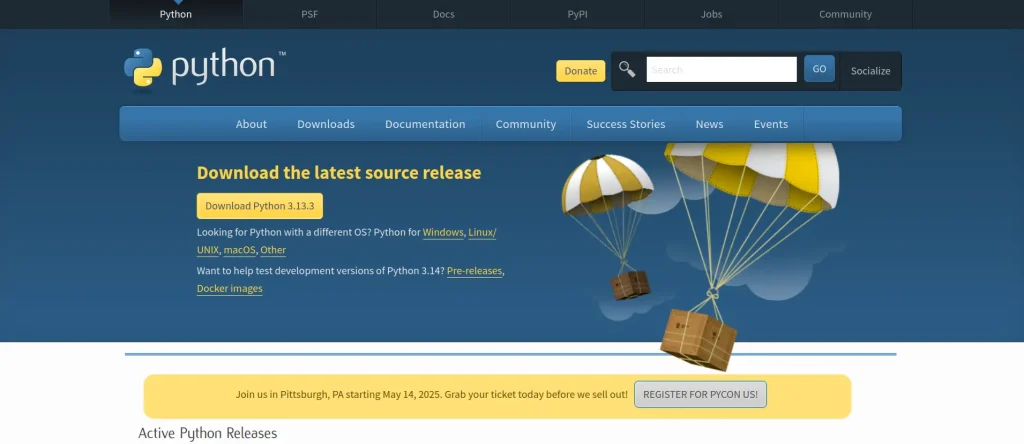Viewport: 1024px width, 444px height.
Task: Open the Downloads menu in the navigation bar
Action: point(326,124)
